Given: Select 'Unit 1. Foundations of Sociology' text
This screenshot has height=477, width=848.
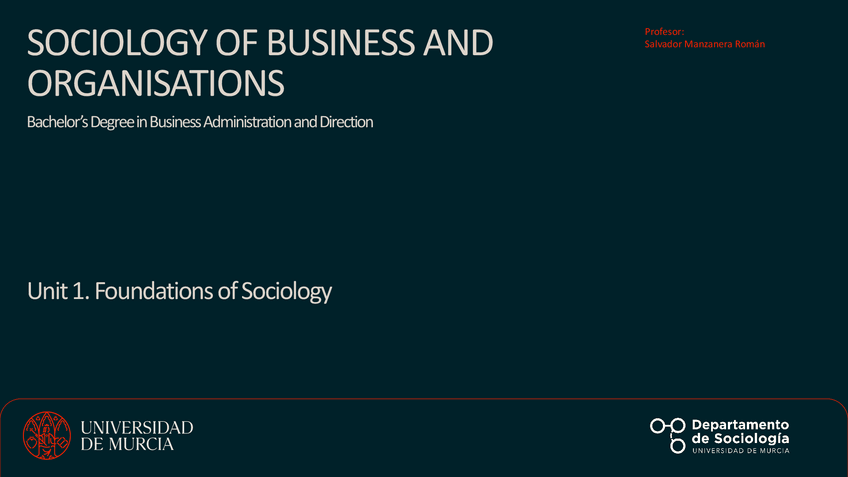Looking at the screenshot, I should 179,292.
